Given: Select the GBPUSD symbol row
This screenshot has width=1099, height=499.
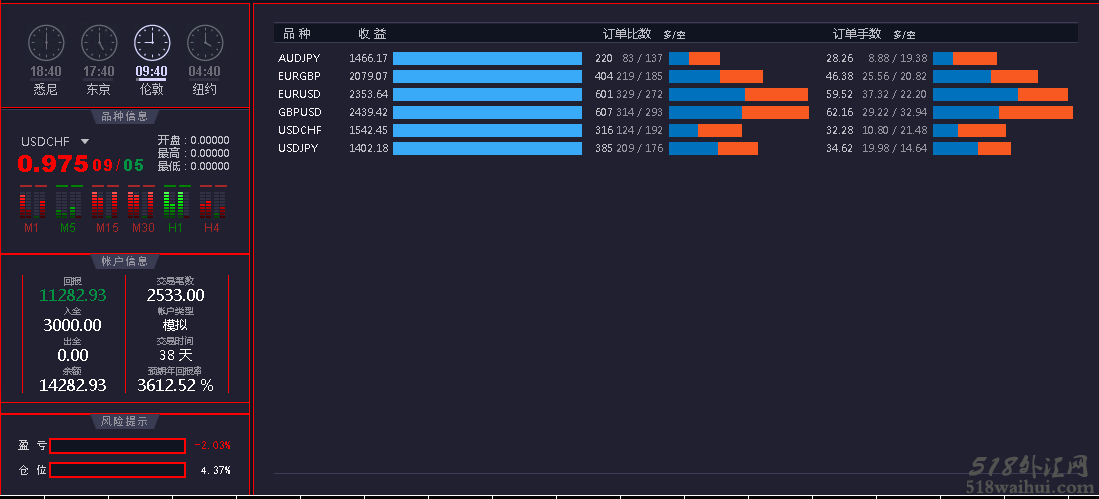Looking at the screenshot, I should pos(299,112).
